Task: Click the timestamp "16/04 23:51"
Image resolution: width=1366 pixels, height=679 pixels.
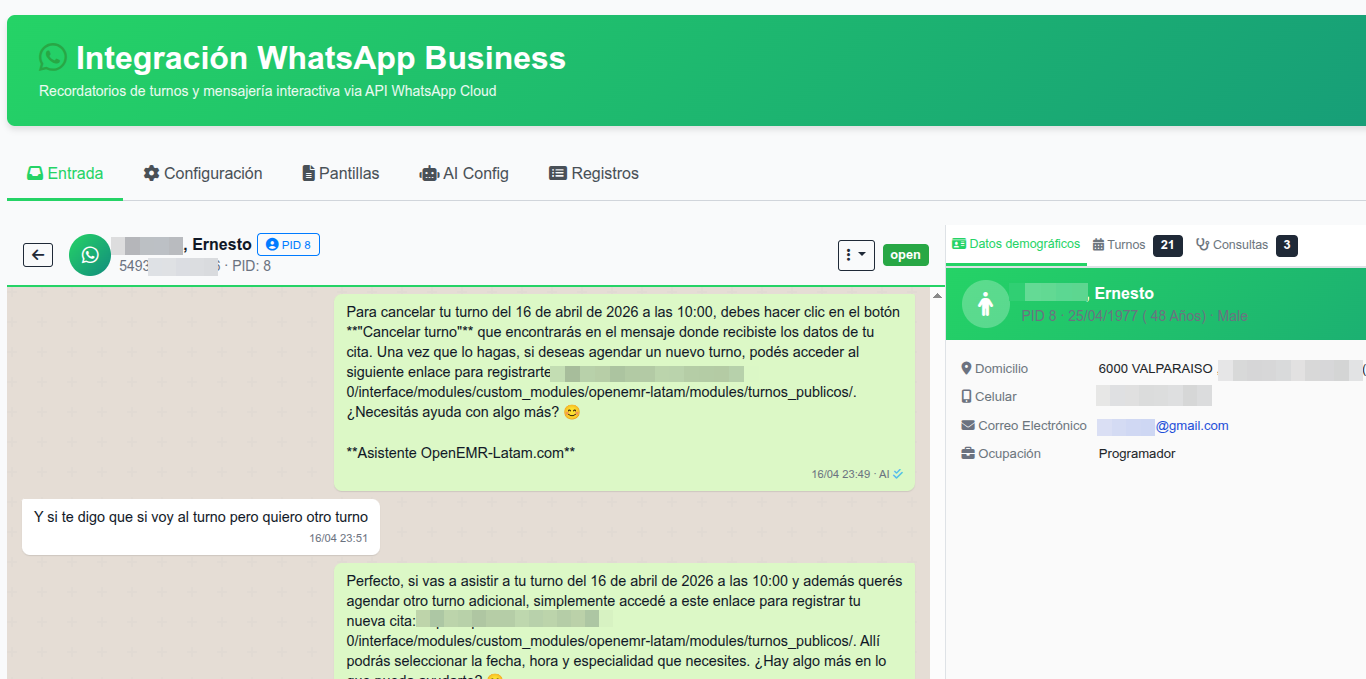Action: 338,538
